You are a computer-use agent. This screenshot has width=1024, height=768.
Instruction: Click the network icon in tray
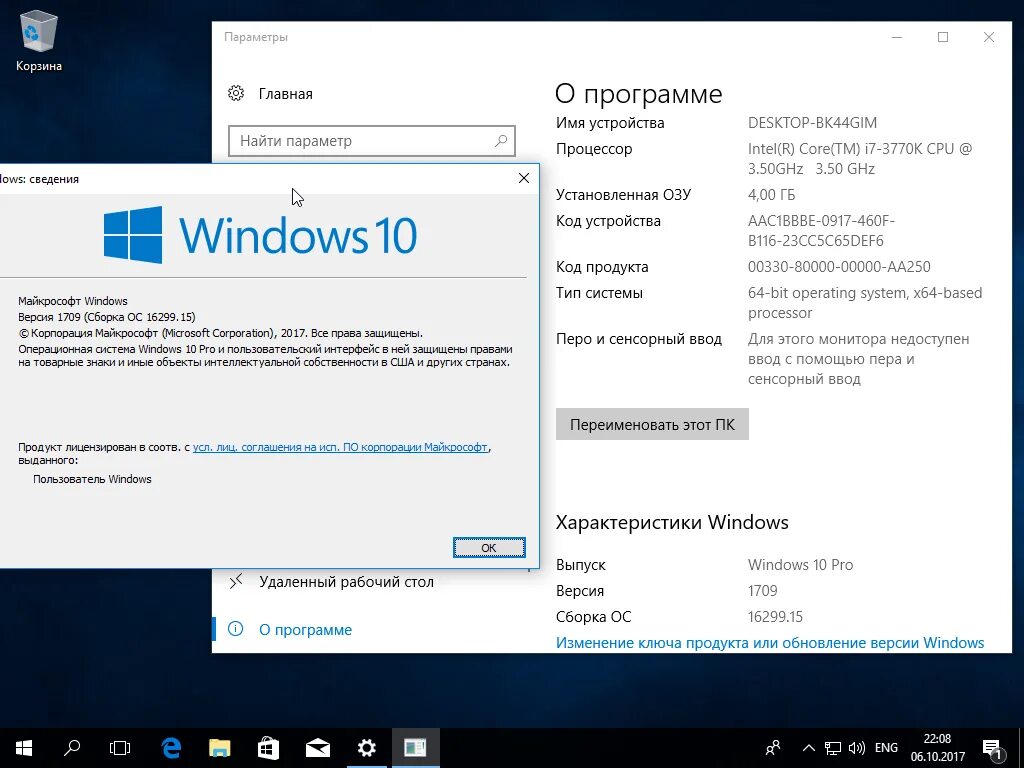click(x=832, y=748)
